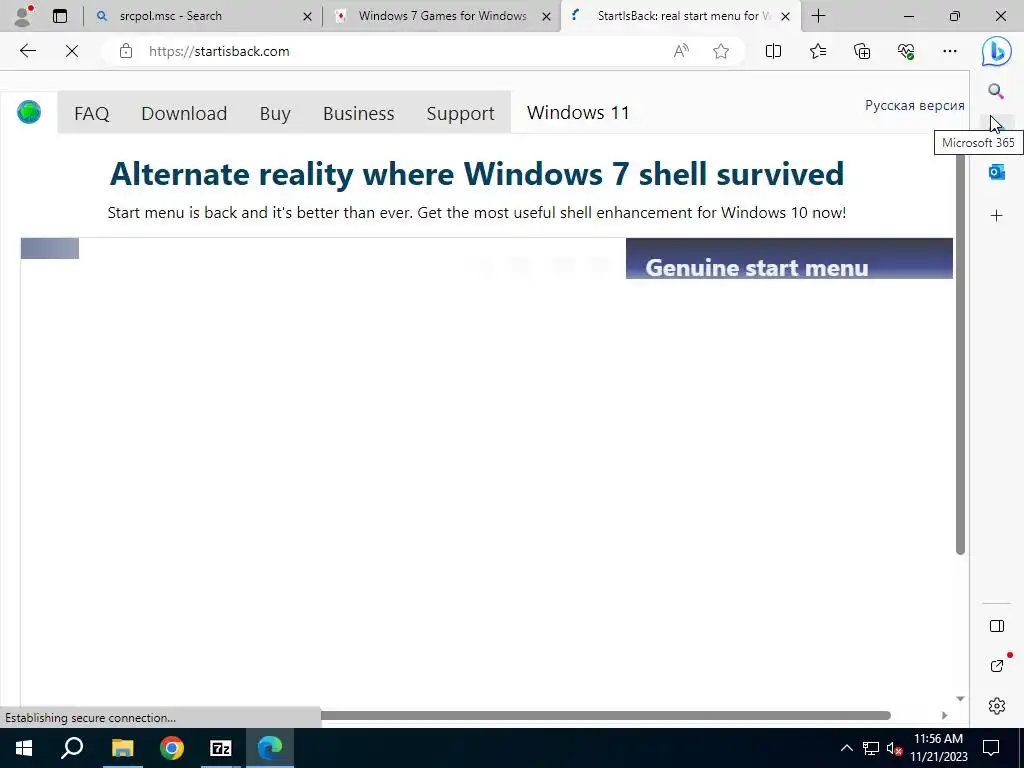Open link in external window sidebar icon
1024x768 pixels.
pos(997,666)
